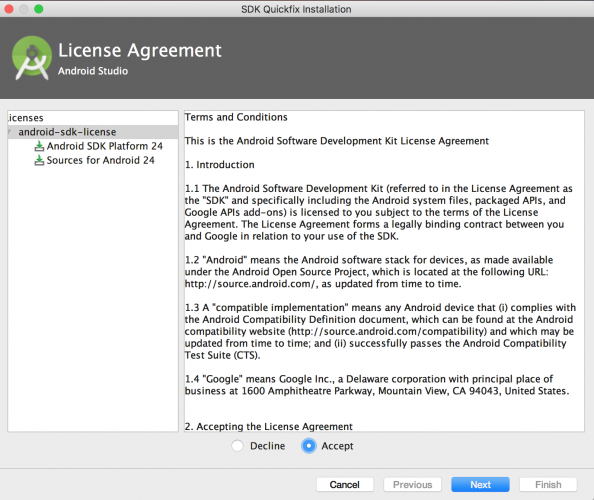Select the Decline radio button

238,446
